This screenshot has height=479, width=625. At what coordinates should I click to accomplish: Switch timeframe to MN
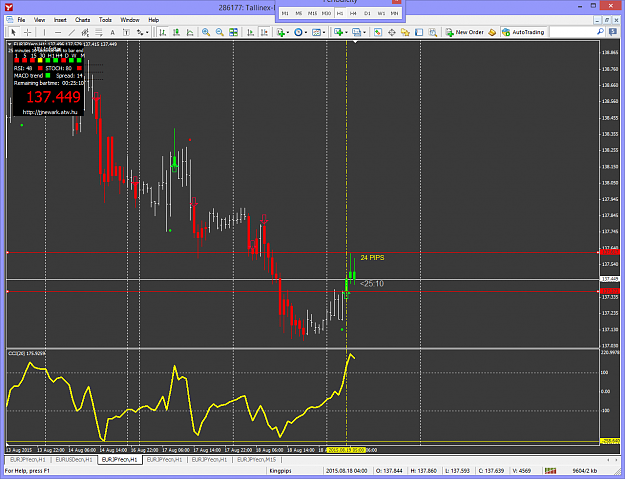pyautogui.click(x=394, y=13)
